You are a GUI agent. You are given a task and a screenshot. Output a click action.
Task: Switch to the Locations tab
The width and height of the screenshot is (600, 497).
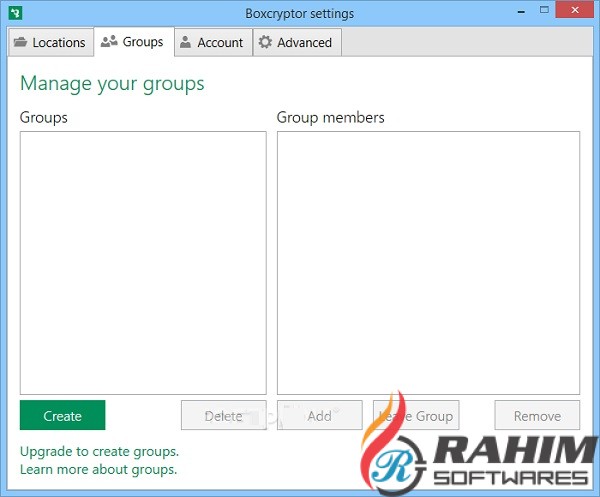pyautogui.click(x=51, y=42)
